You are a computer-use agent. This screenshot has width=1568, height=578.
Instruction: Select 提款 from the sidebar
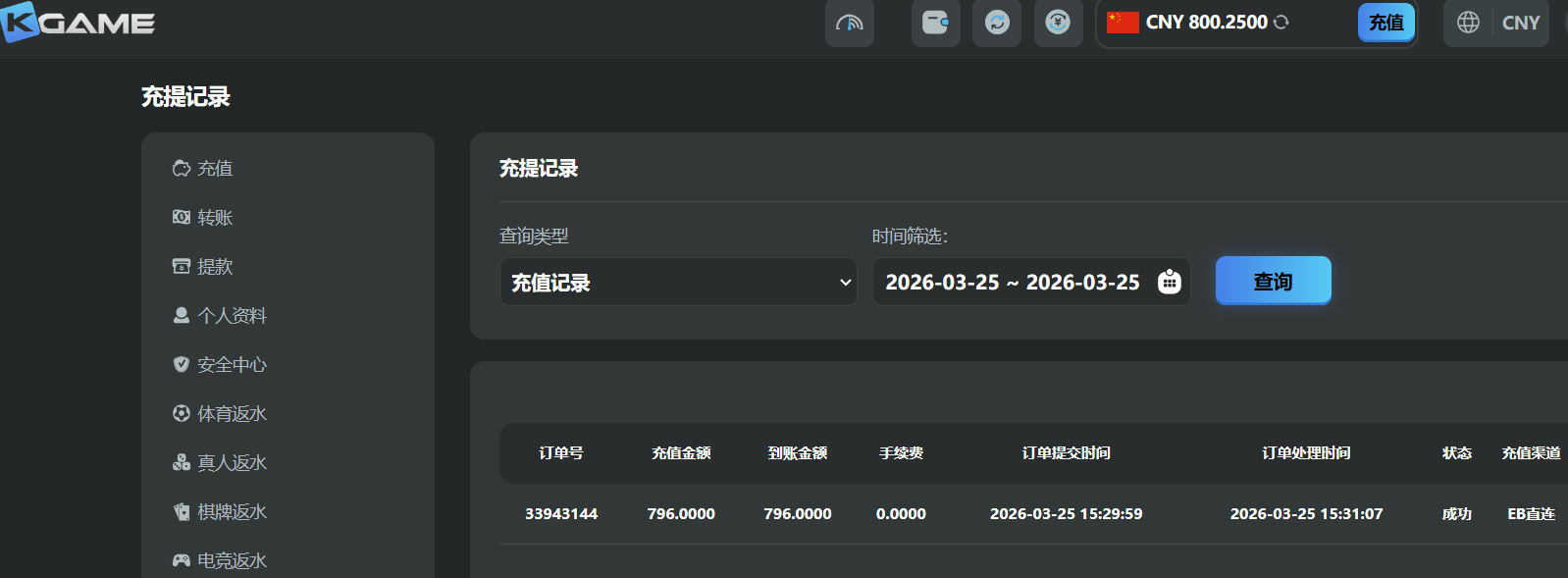[215, 267]
